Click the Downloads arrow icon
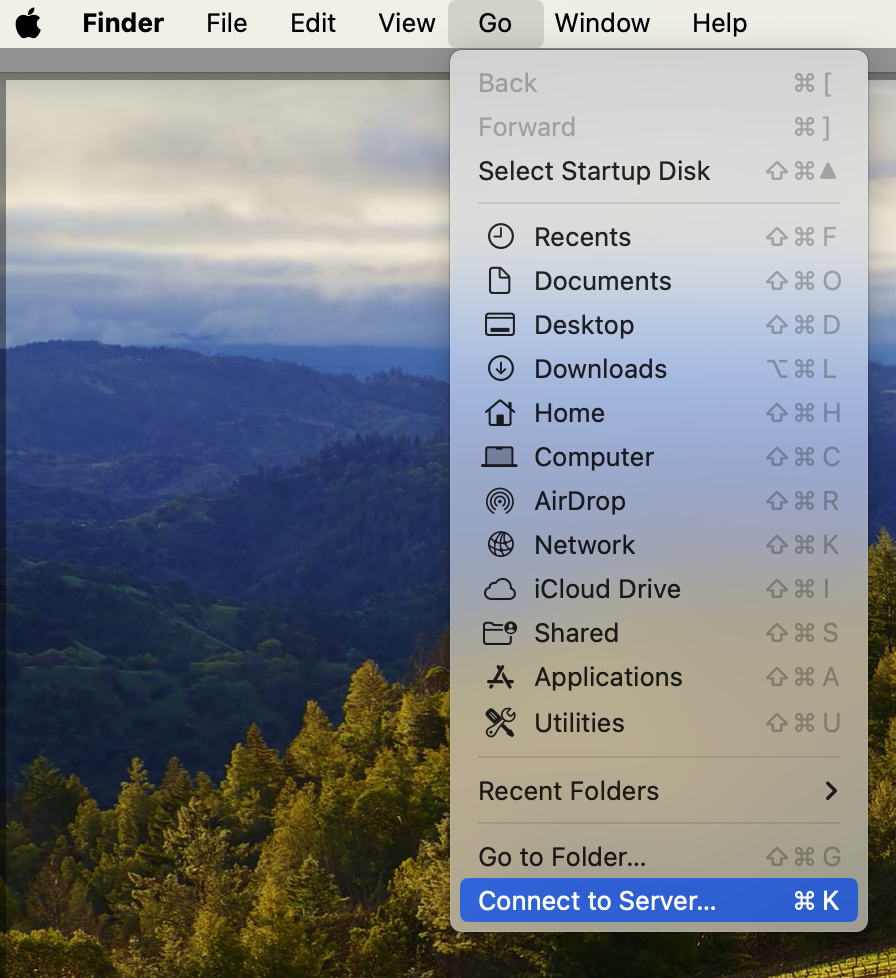 coord(500,369)
